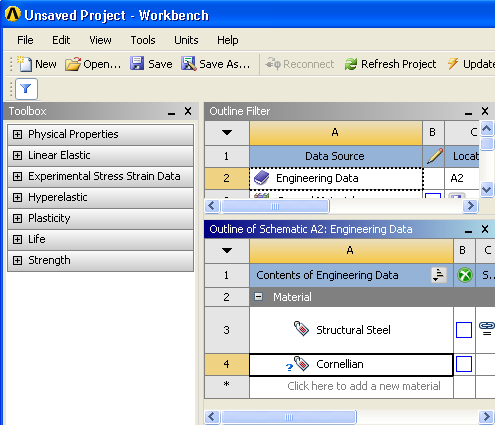Click the Refresh Project icon

click(x=351, y=64)
